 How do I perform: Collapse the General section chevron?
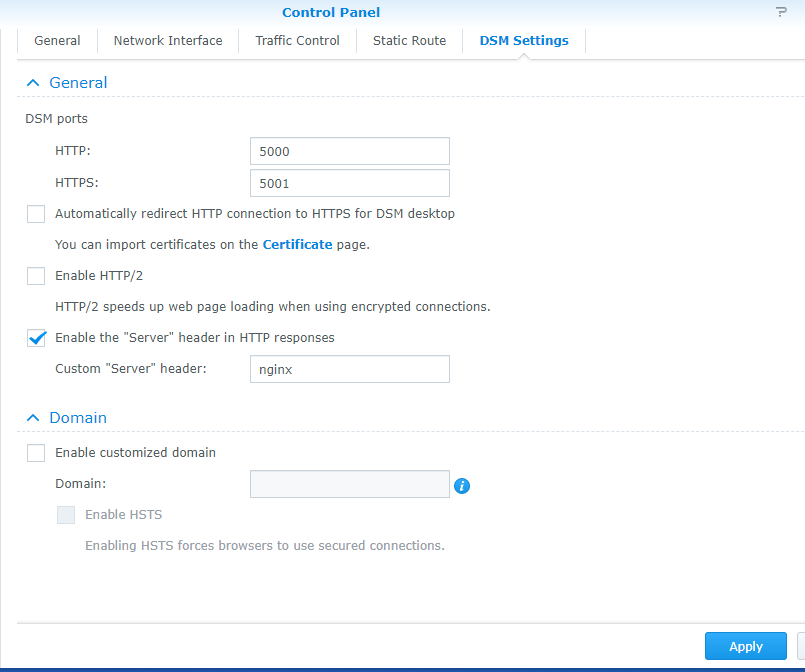pyautogui.click(x=33, y=83)
